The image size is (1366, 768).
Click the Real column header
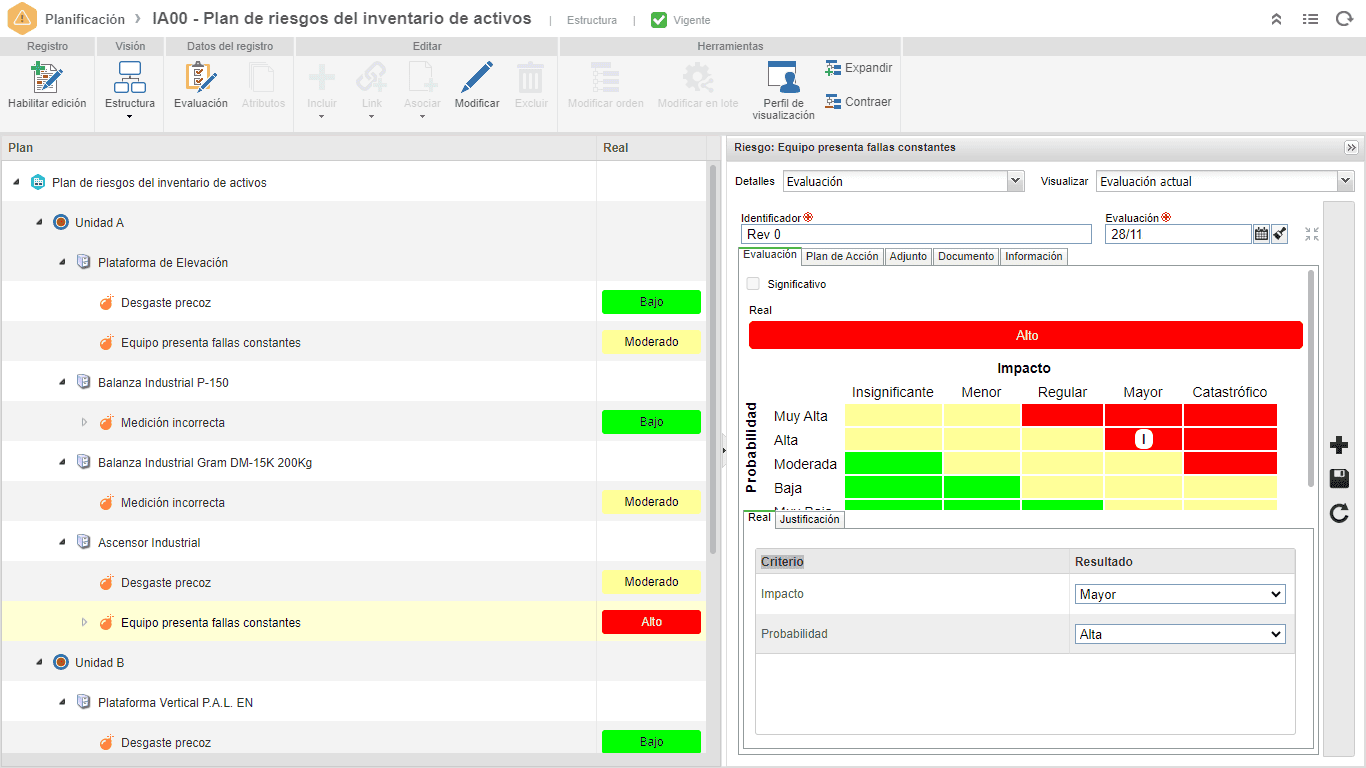651,148
